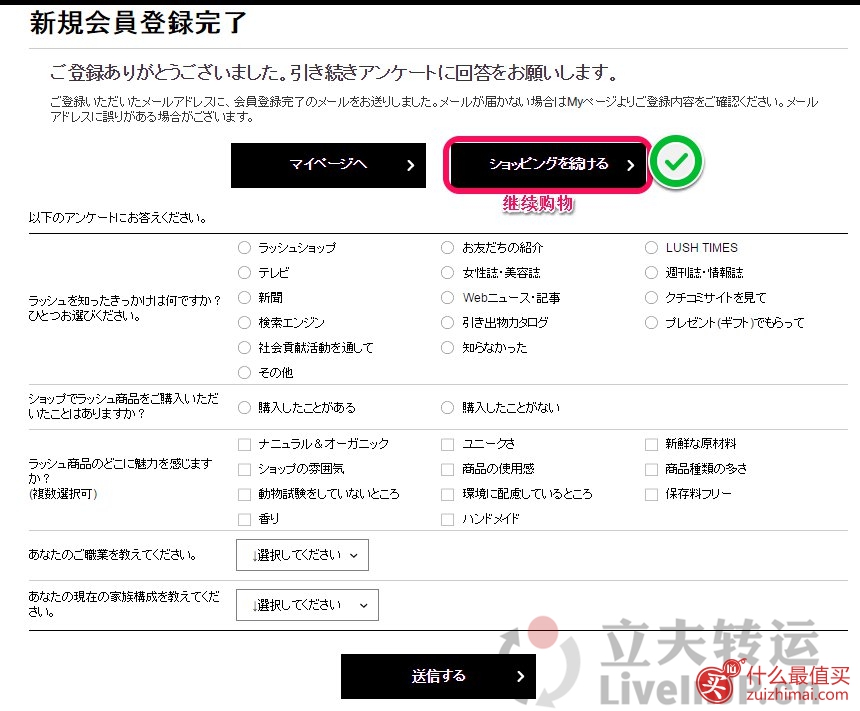The height and width of the screenshot is (711, 860).
Task: Select LUSH TIMES radio option
Action: point(651,248)
